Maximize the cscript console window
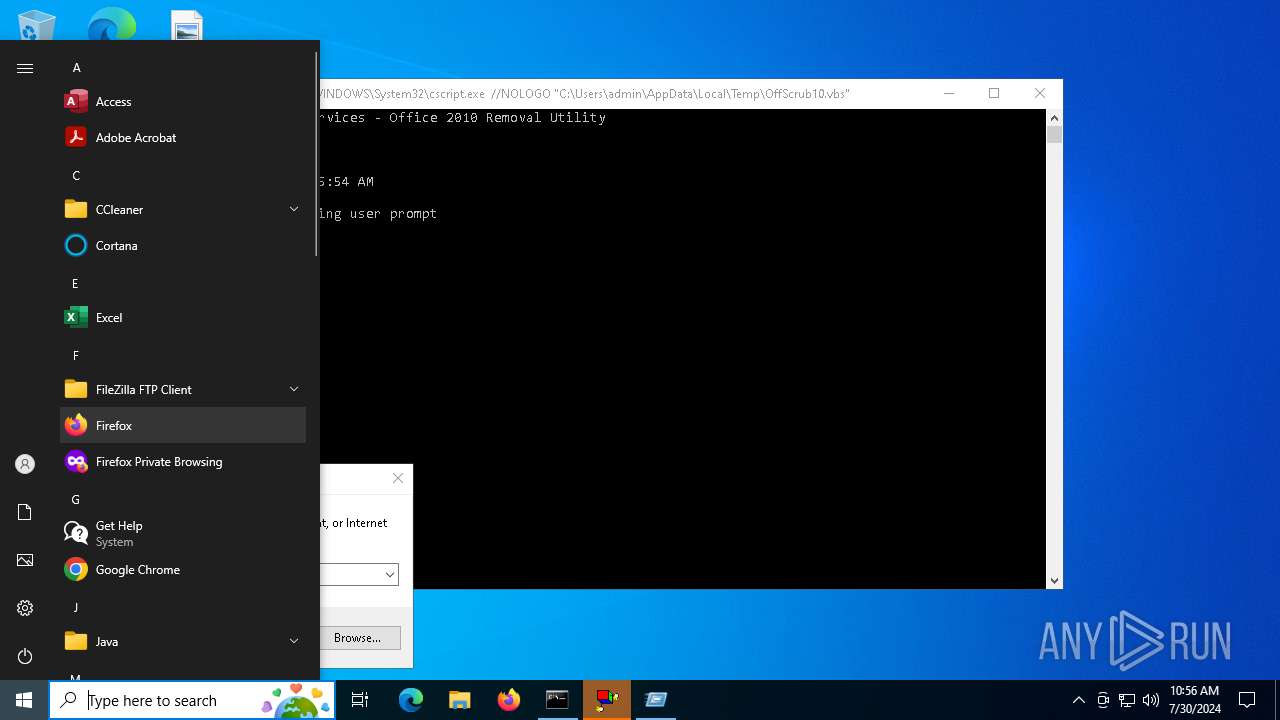1280x720 pixels. coord(994,93)
